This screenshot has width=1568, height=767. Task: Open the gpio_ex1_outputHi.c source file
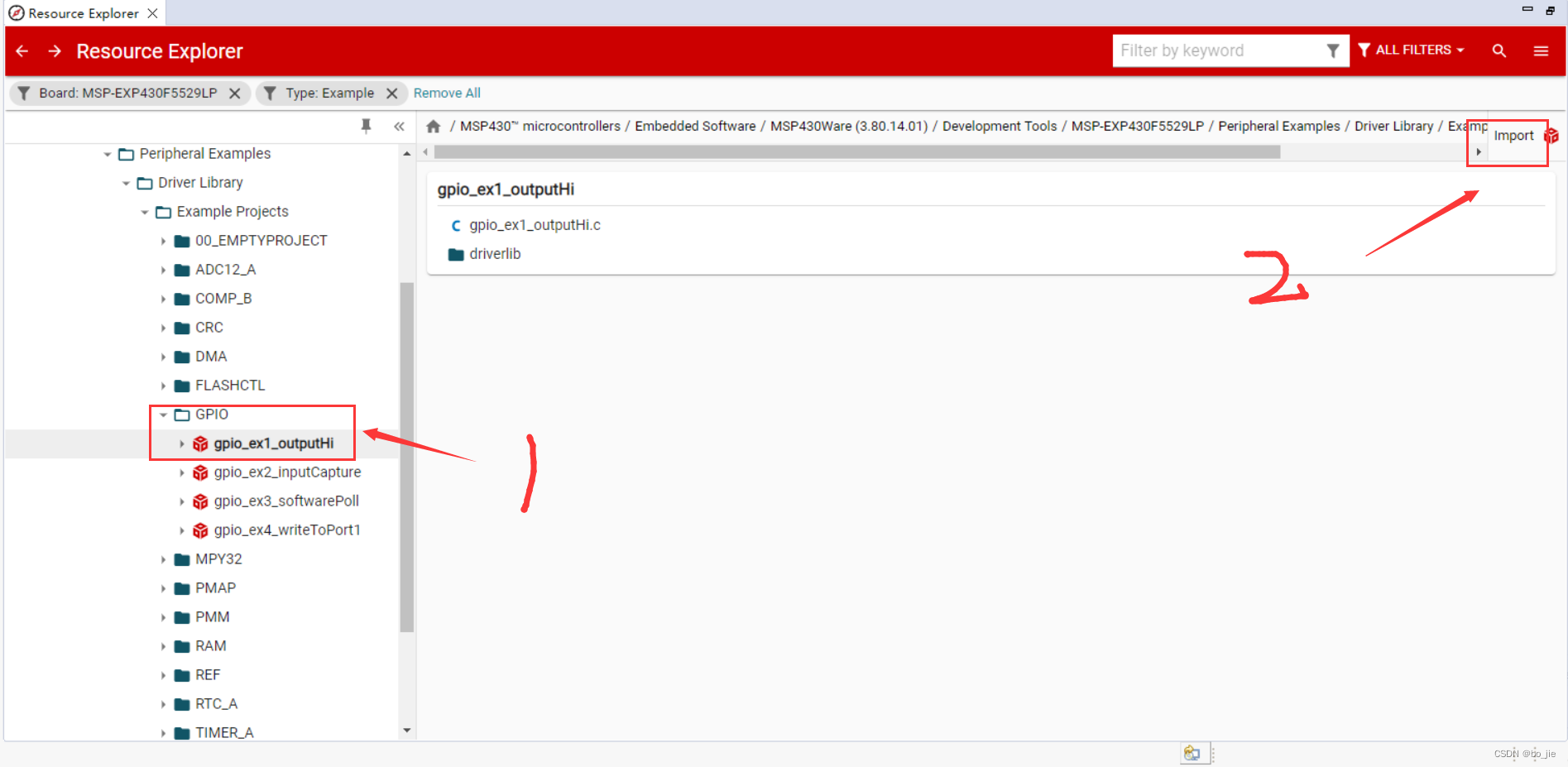click(535, 224)
